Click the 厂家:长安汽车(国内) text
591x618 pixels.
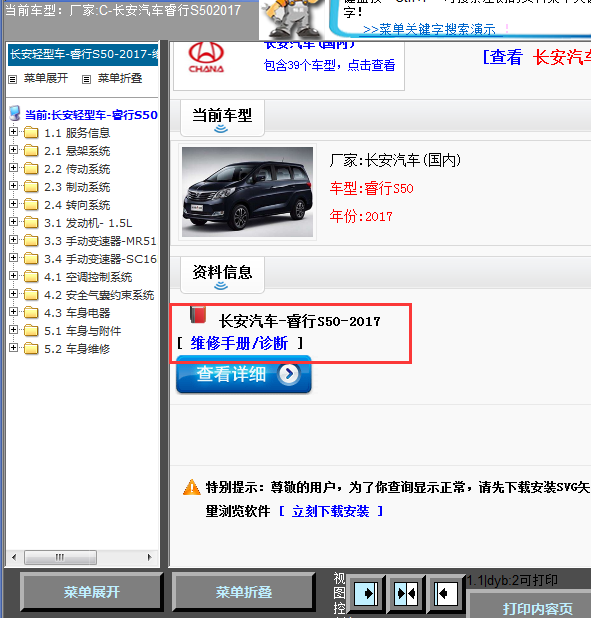(395, 160)
